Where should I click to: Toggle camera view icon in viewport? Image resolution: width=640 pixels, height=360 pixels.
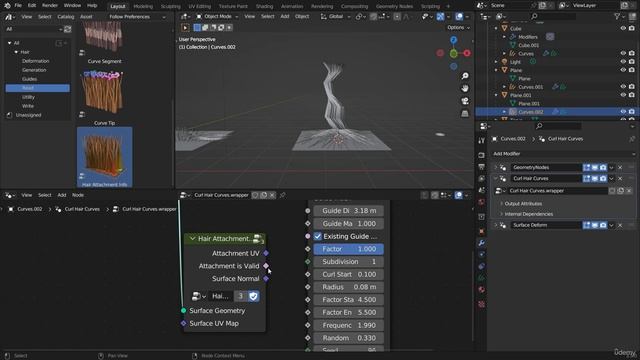[465, 101]
